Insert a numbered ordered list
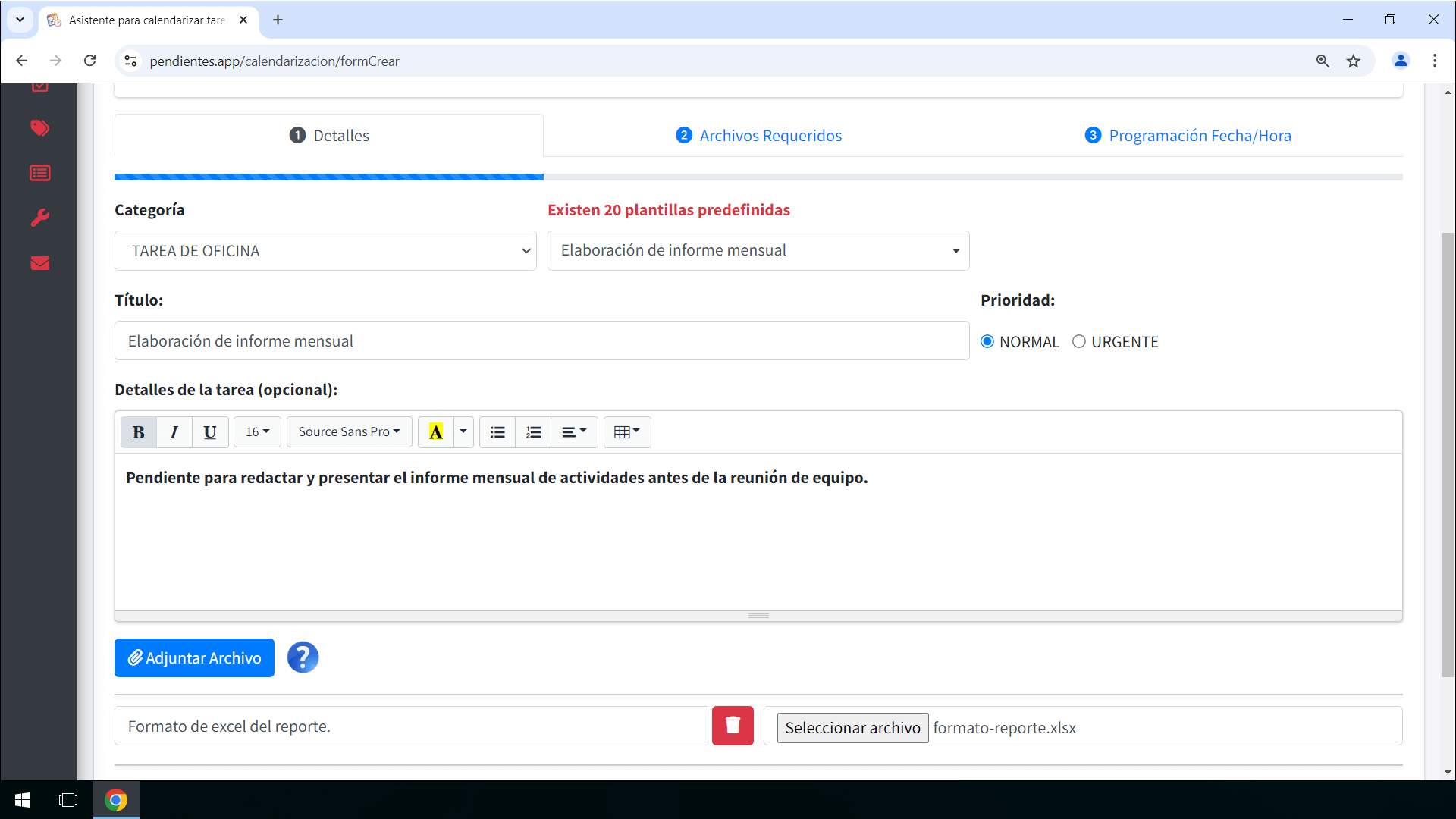Viewport: 1456px width, 819px height. coord(533,432)
